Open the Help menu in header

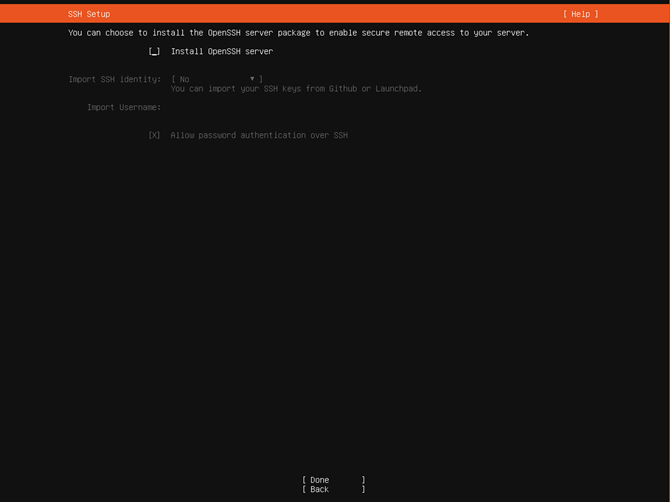click(580, 14)
